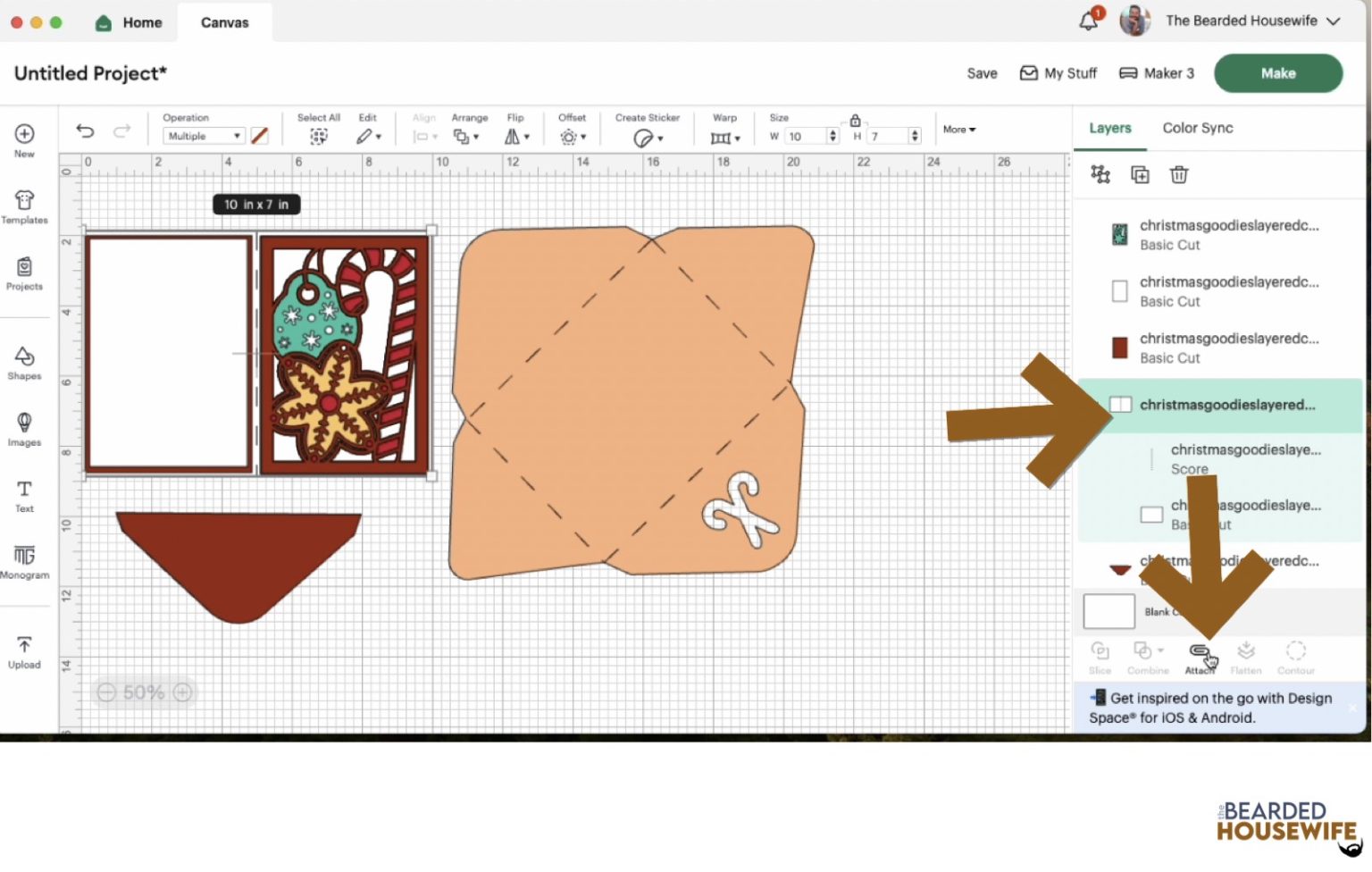Viewport: 1372px width, 872px height.
Task: Open the Operation dropdown
Action: pos(204,136)
